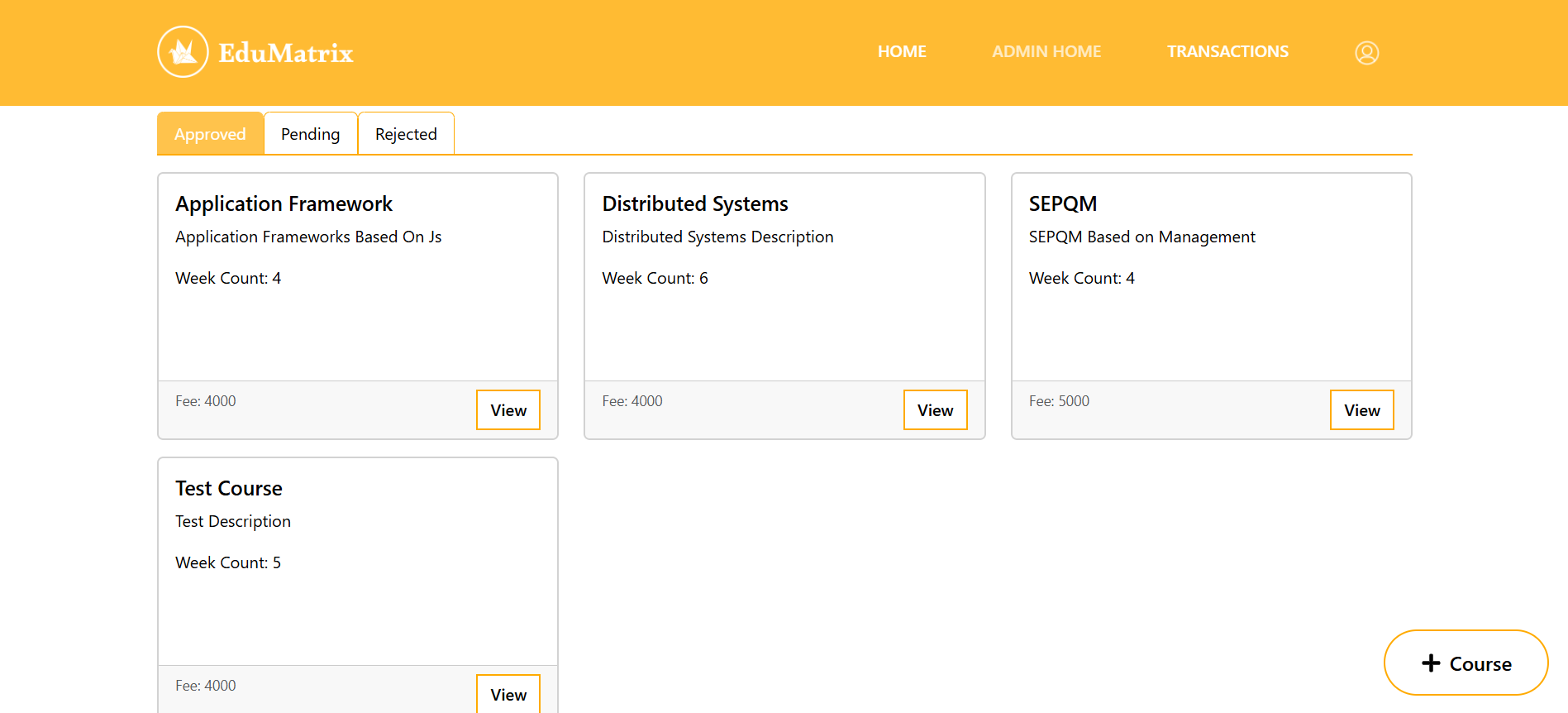Click 'Week Count: 4' in Application Framework card
1568x713 pixels.
coord(228,278)
